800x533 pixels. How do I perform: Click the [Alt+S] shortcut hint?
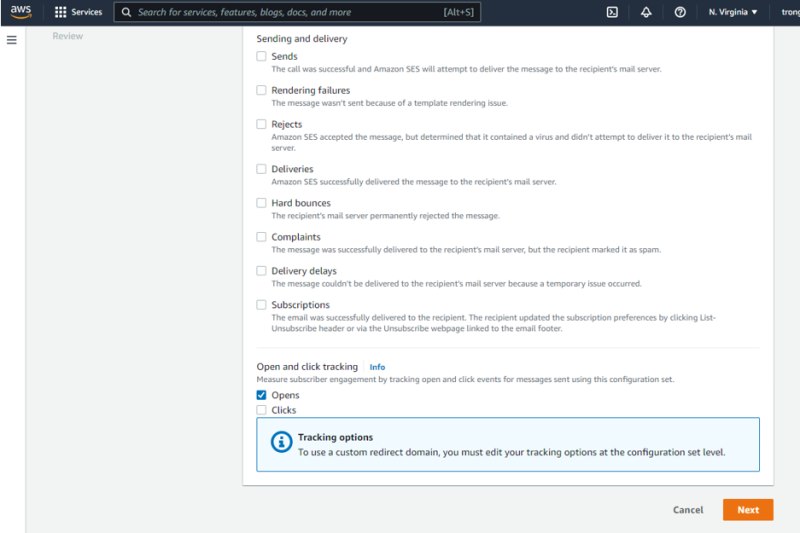[x=458, y=12]
